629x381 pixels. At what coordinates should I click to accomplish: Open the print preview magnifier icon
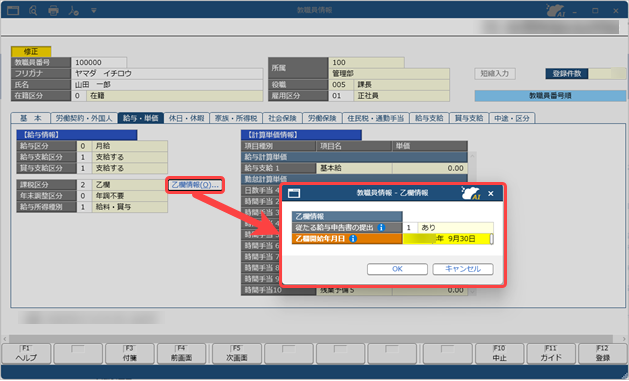point(33,10)
